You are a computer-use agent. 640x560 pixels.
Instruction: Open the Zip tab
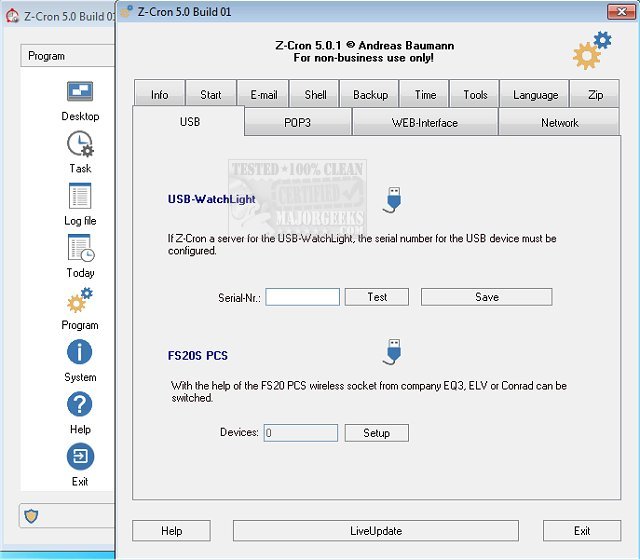click(595, 95)
